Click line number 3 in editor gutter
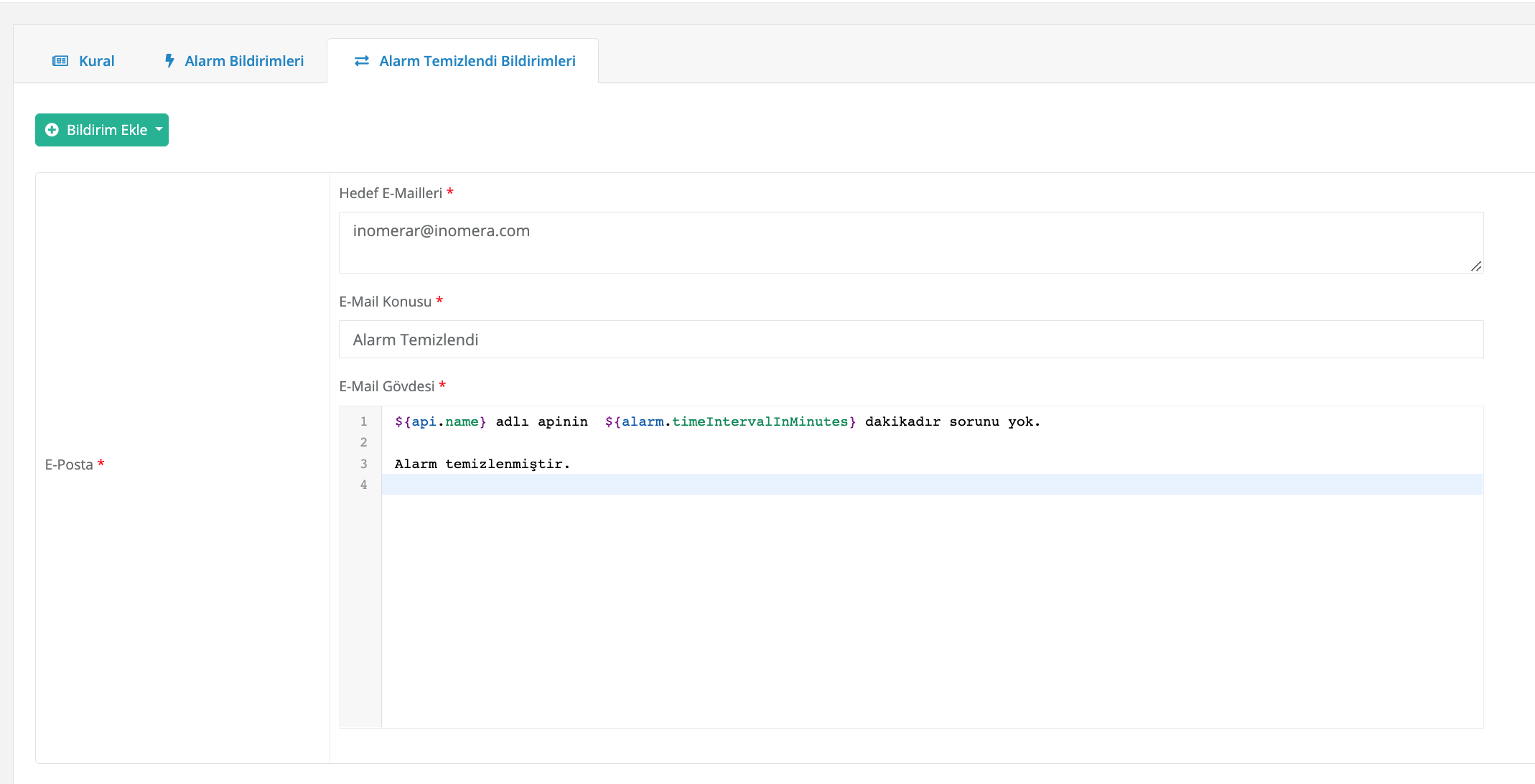Screen dimensions: 1535x784 tap(363, 464)
